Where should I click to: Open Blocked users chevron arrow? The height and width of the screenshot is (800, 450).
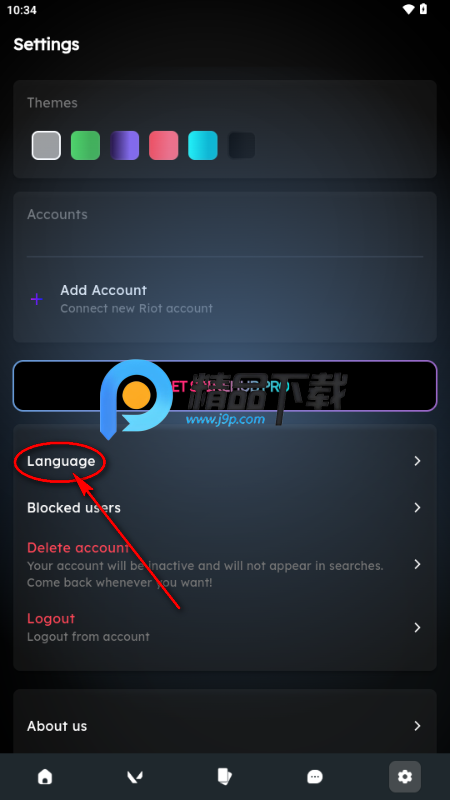point(417,508)
